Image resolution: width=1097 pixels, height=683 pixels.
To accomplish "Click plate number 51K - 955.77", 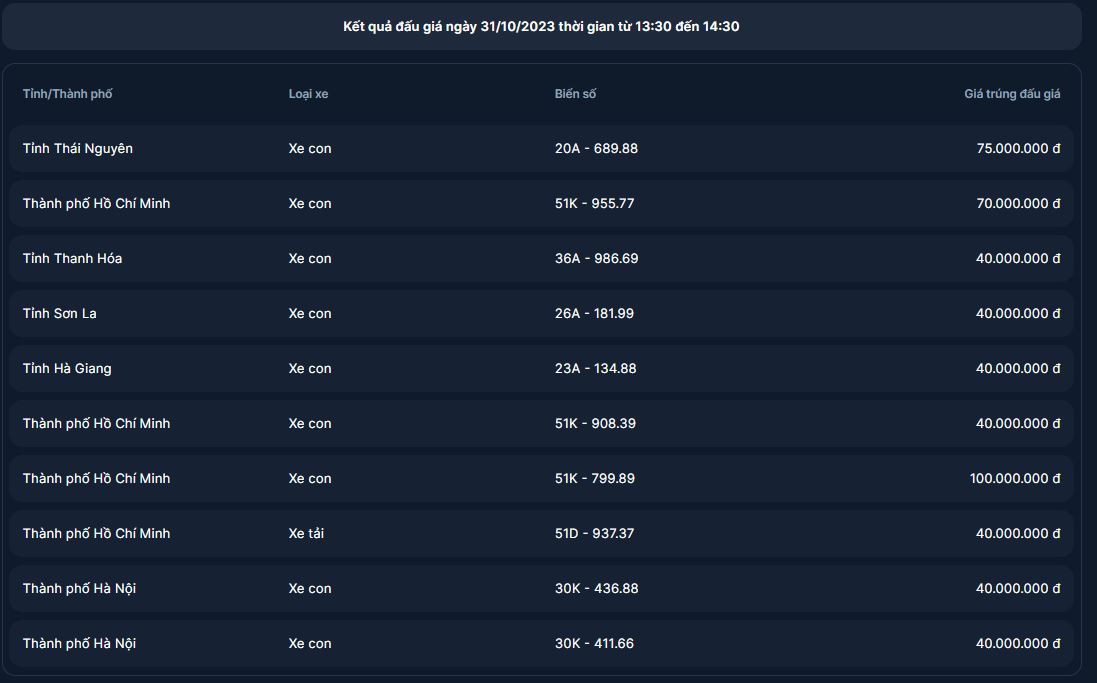I will 594,204.
